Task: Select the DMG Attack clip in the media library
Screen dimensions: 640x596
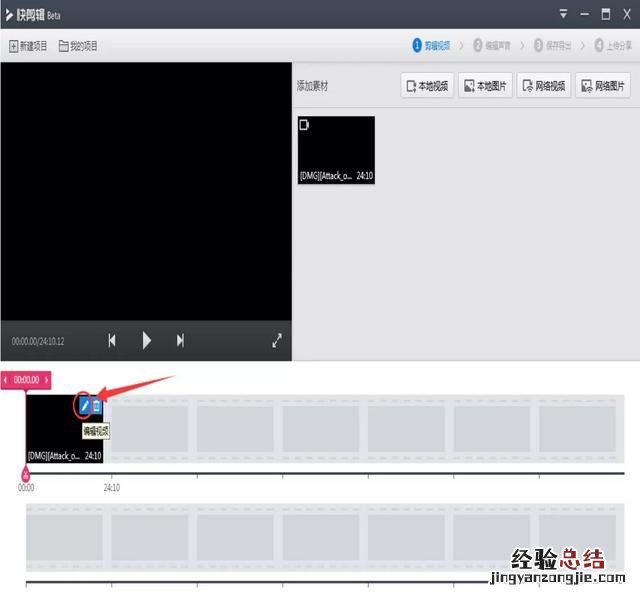Action: pos(336,149)
